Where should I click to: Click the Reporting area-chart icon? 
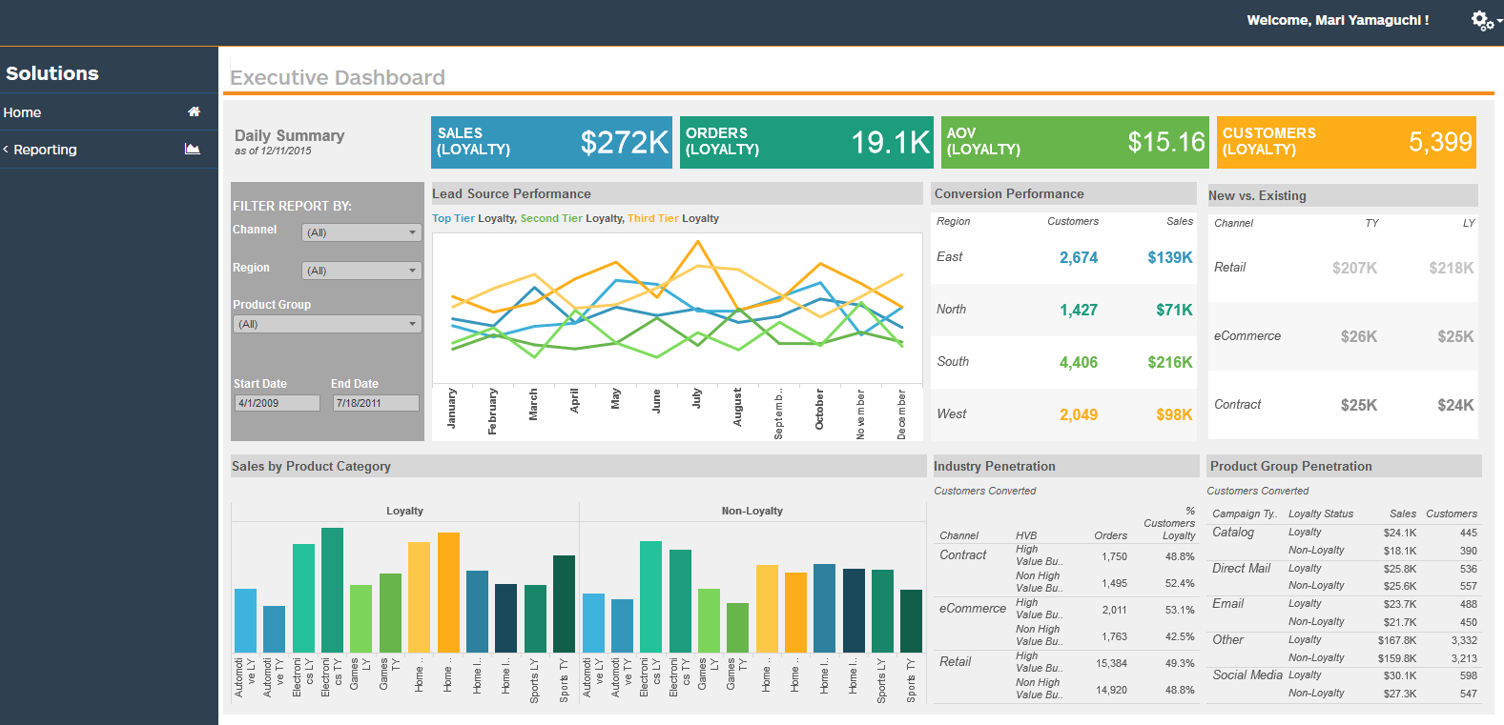(x=193, y=149)
